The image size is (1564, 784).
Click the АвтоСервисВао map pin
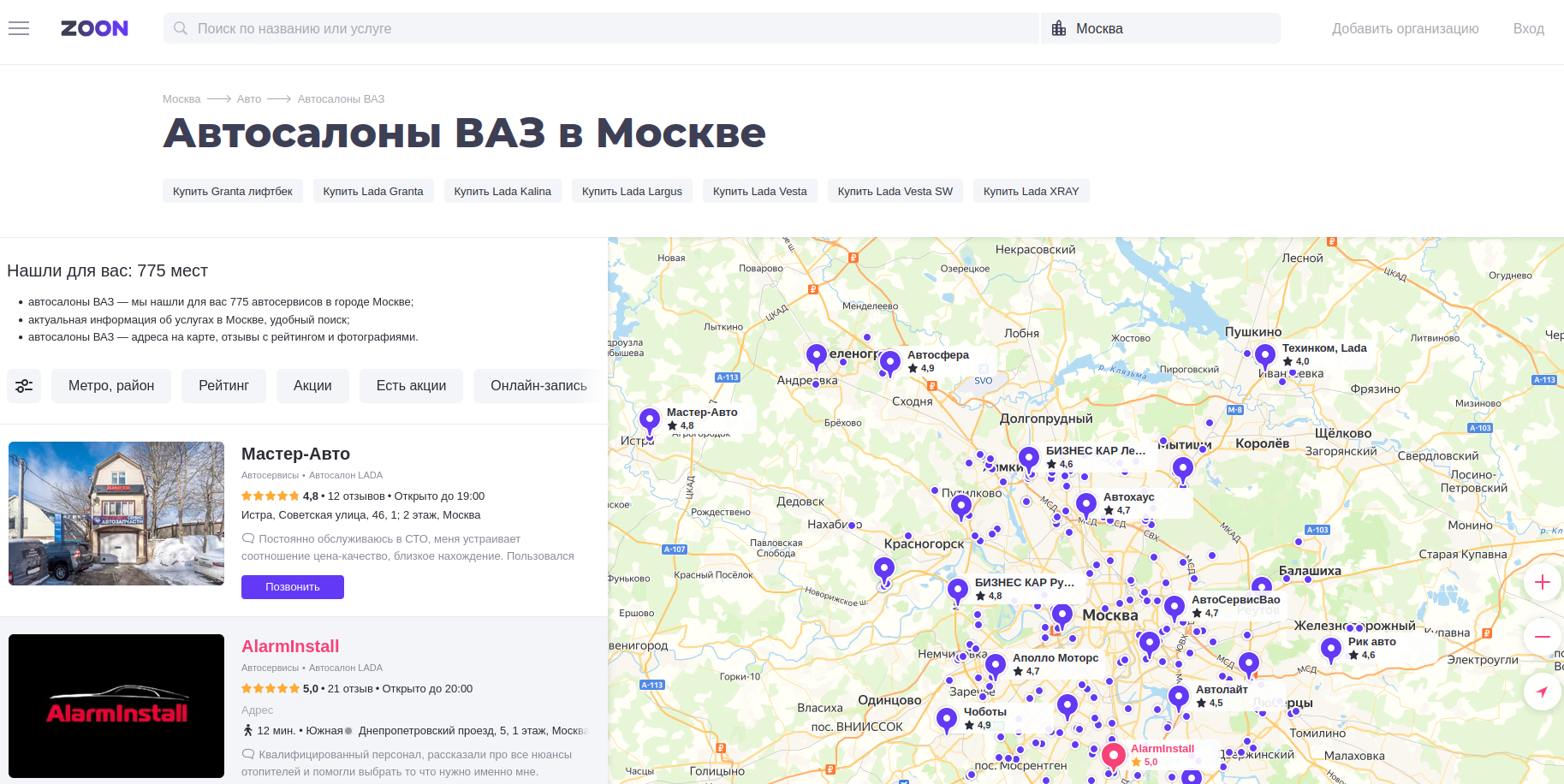(1174, 608)
